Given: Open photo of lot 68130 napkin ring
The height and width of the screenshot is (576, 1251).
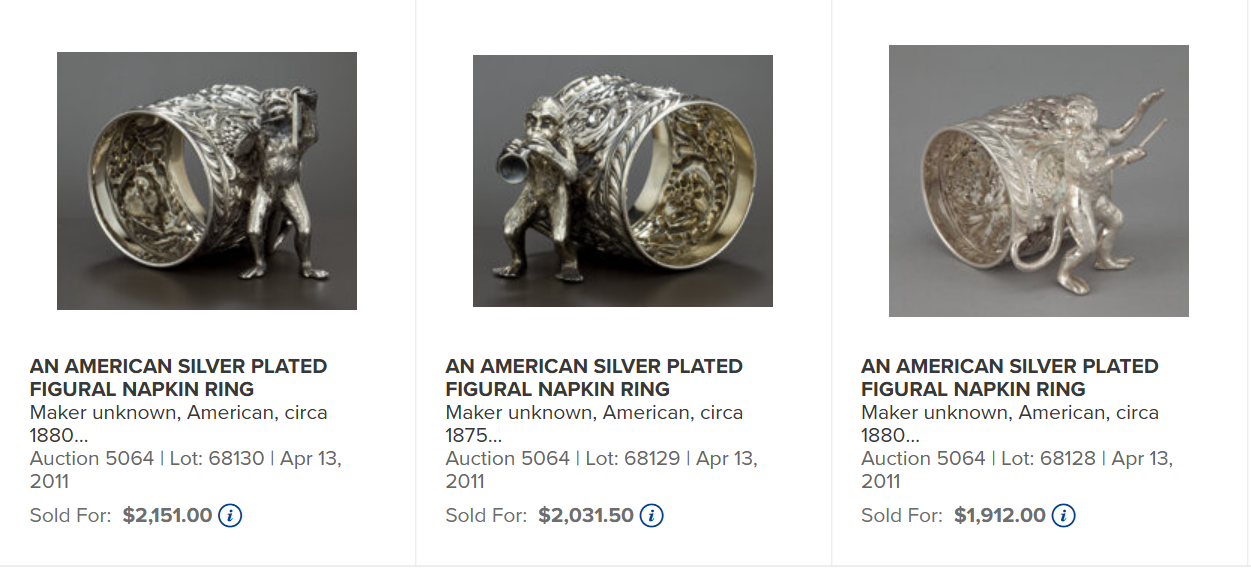Looking at the screenshot, I should tap(207, 181).
